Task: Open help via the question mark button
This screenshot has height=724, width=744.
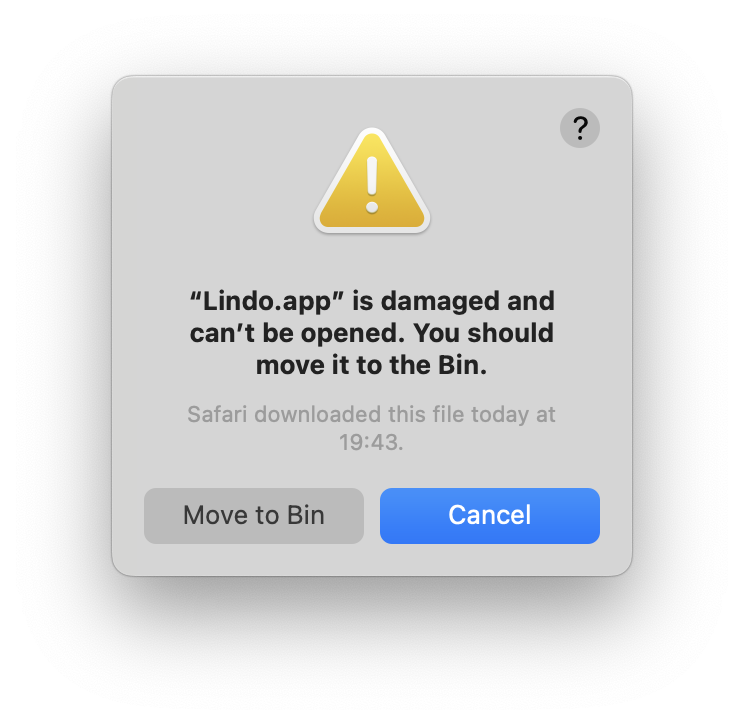Action: click(579, 128)
